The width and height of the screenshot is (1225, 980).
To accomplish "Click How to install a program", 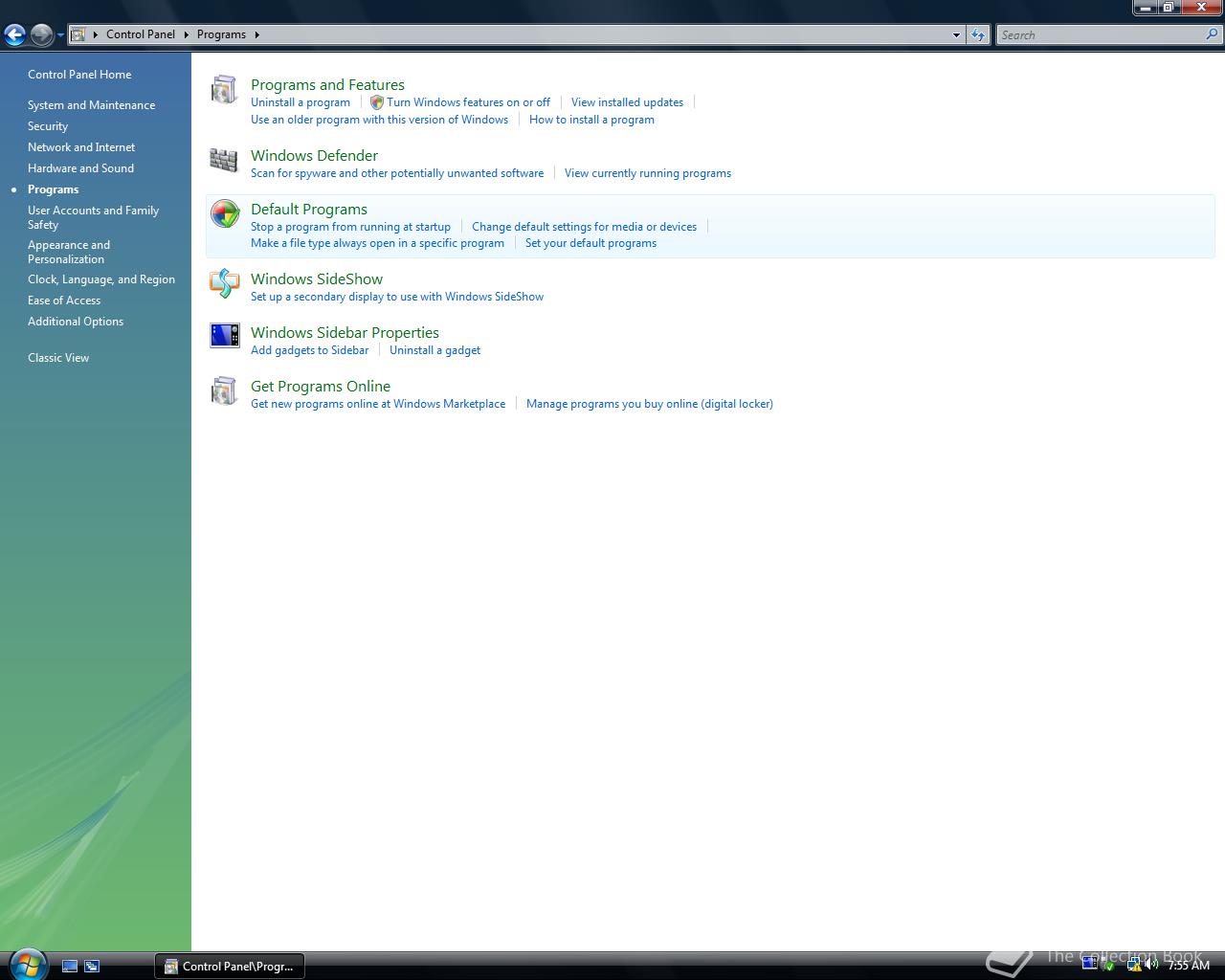I will click(591, 120).
